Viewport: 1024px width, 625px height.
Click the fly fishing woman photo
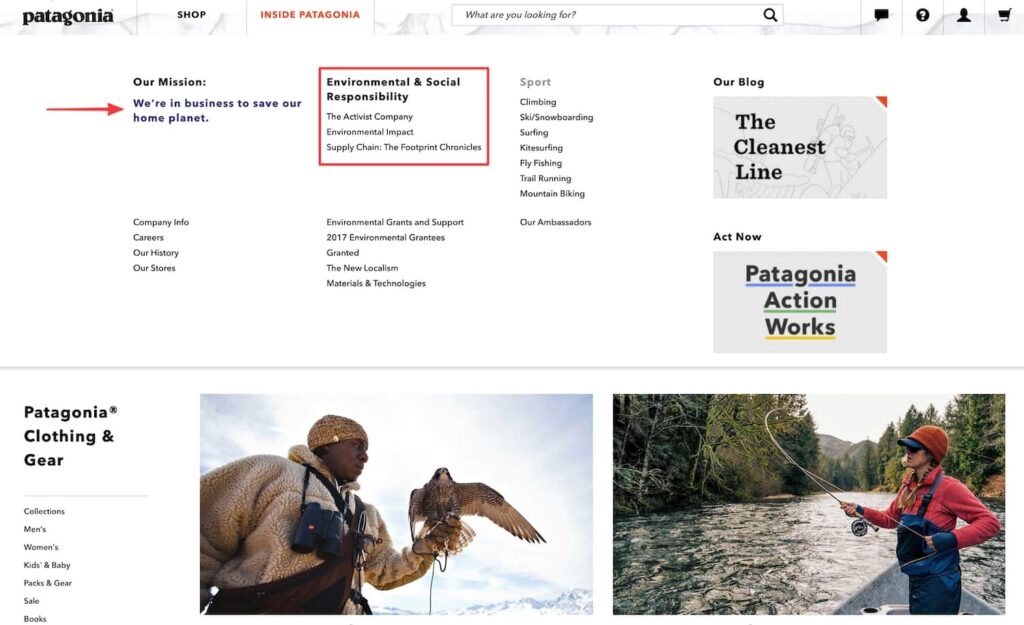click(808, 504)
